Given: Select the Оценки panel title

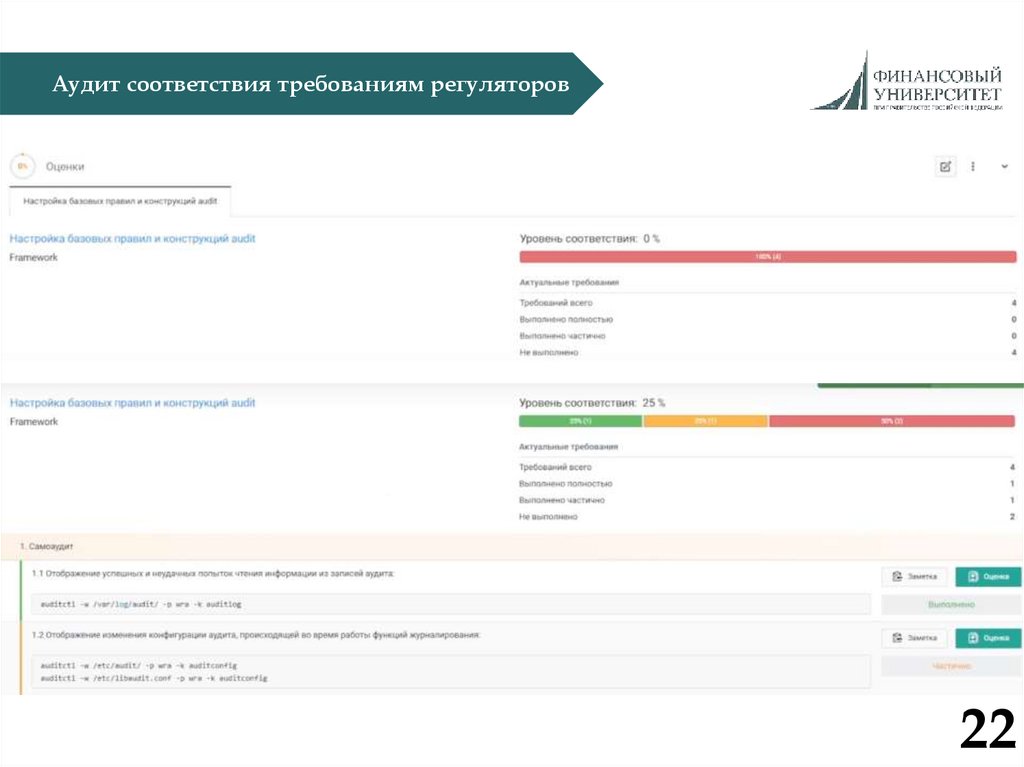Looking at the screenshot, I should [x=65, y=167].
